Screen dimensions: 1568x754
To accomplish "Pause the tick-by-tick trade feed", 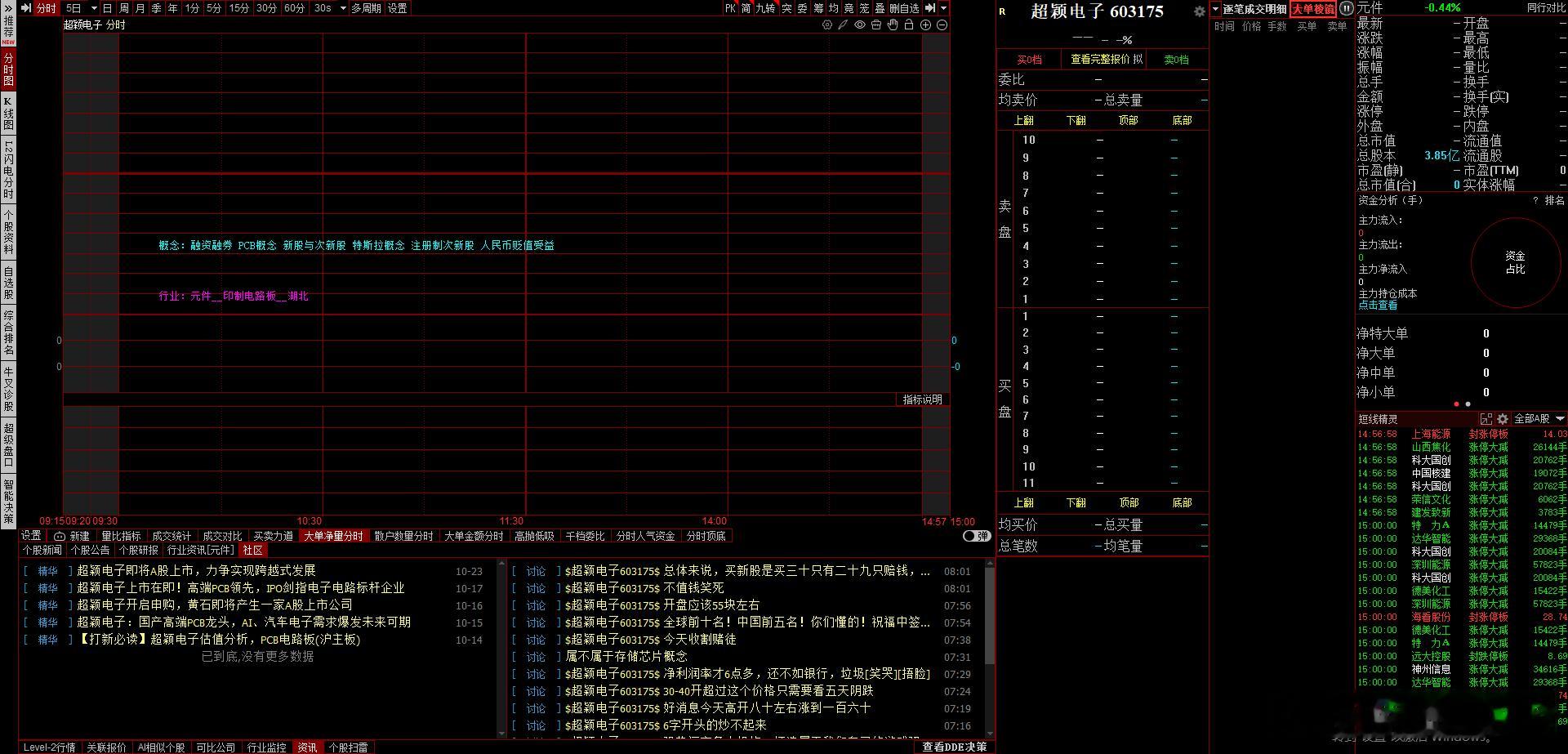I will pyautogui.click(x=1347, y=8).
